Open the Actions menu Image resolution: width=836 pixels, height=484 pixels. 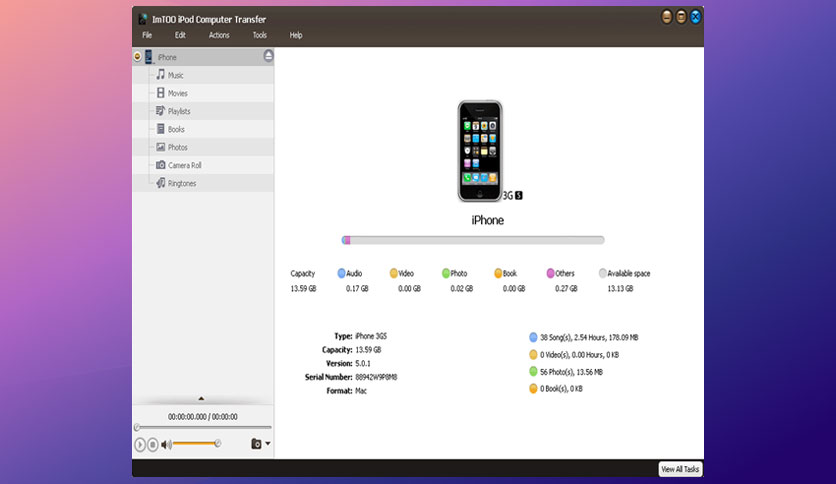click(x=219, y=35)
